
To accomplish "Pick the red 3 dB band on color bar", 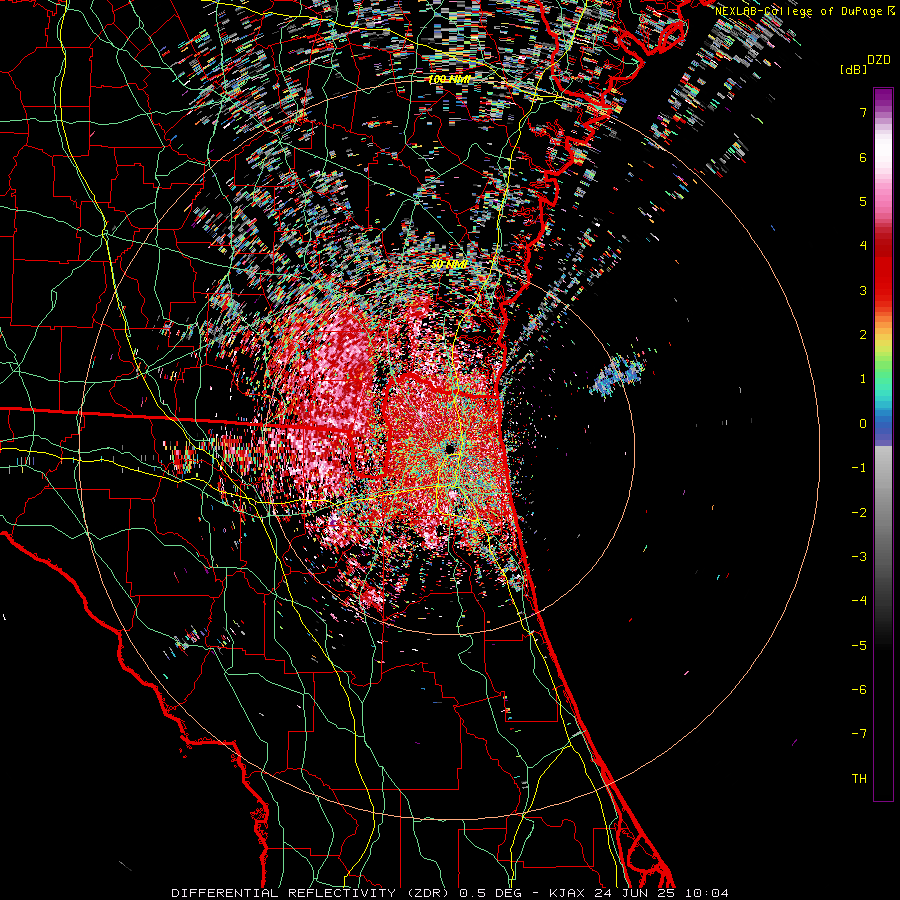I will pyautogui.click(x=883, y=290).
